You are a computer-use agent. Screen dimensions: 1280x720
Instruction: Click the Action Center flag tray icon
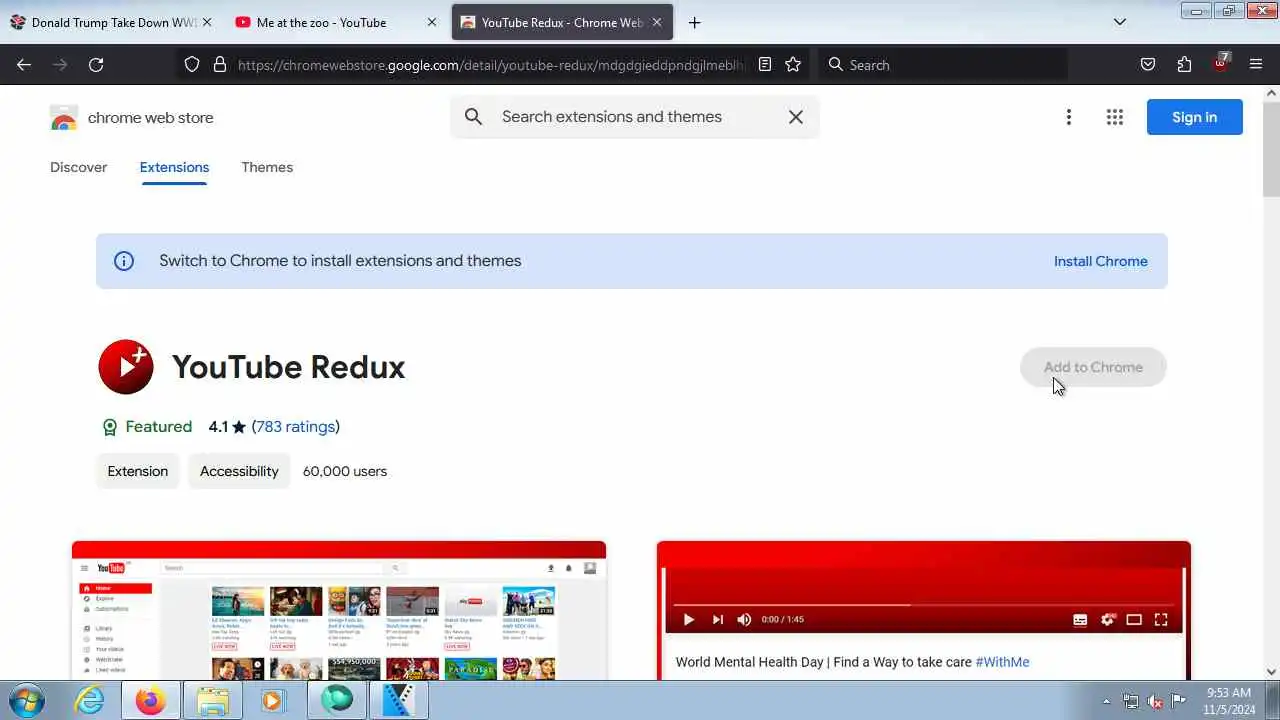click(x=1179, y=701)
